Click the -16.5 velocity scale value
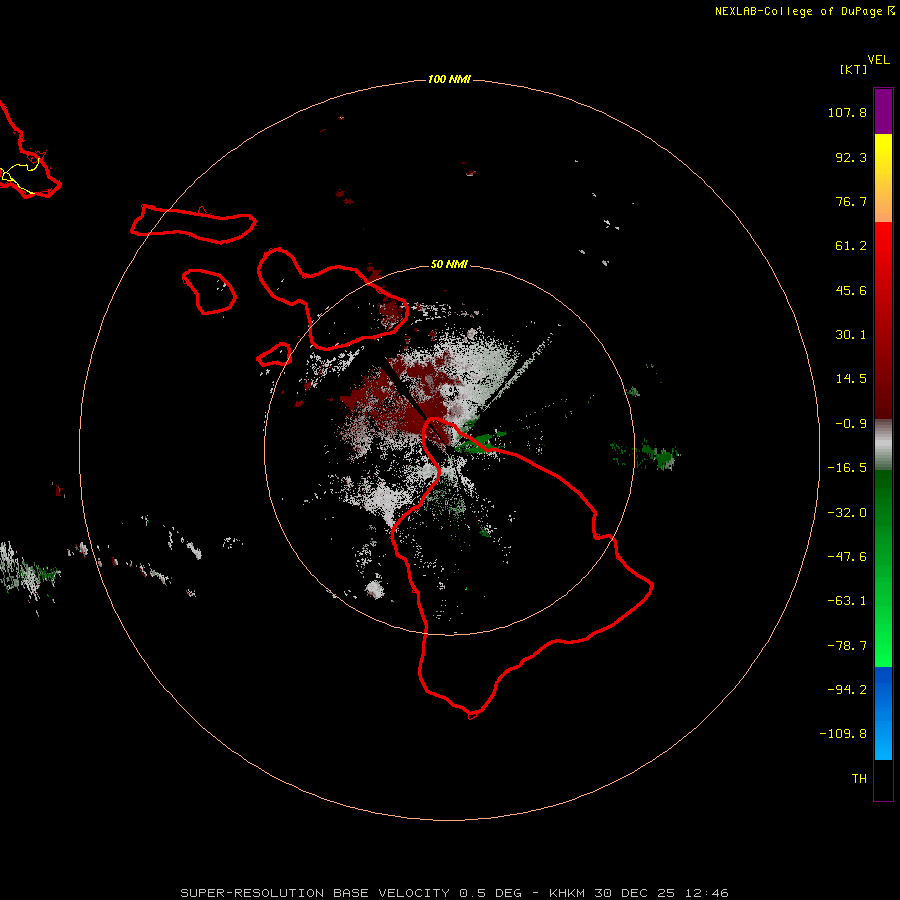The height and width of the screenshot is (900, 900). tap(847, 468)
